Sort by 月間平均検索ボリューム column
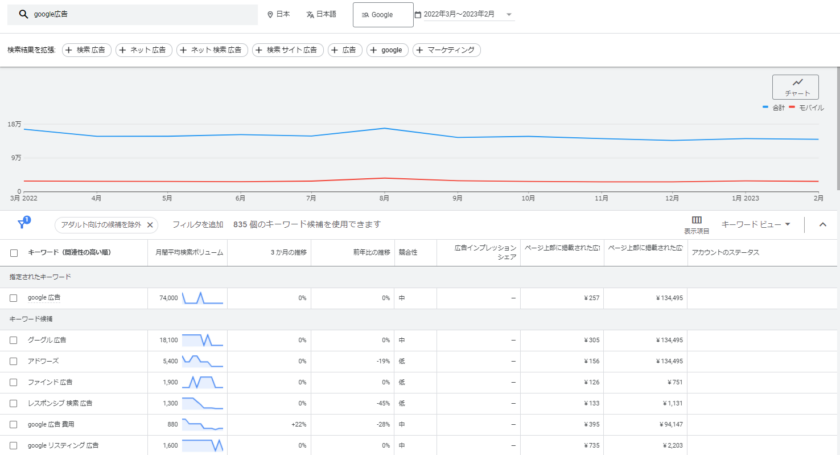Viewport: 840px width, 455px height. click(189, 252)
